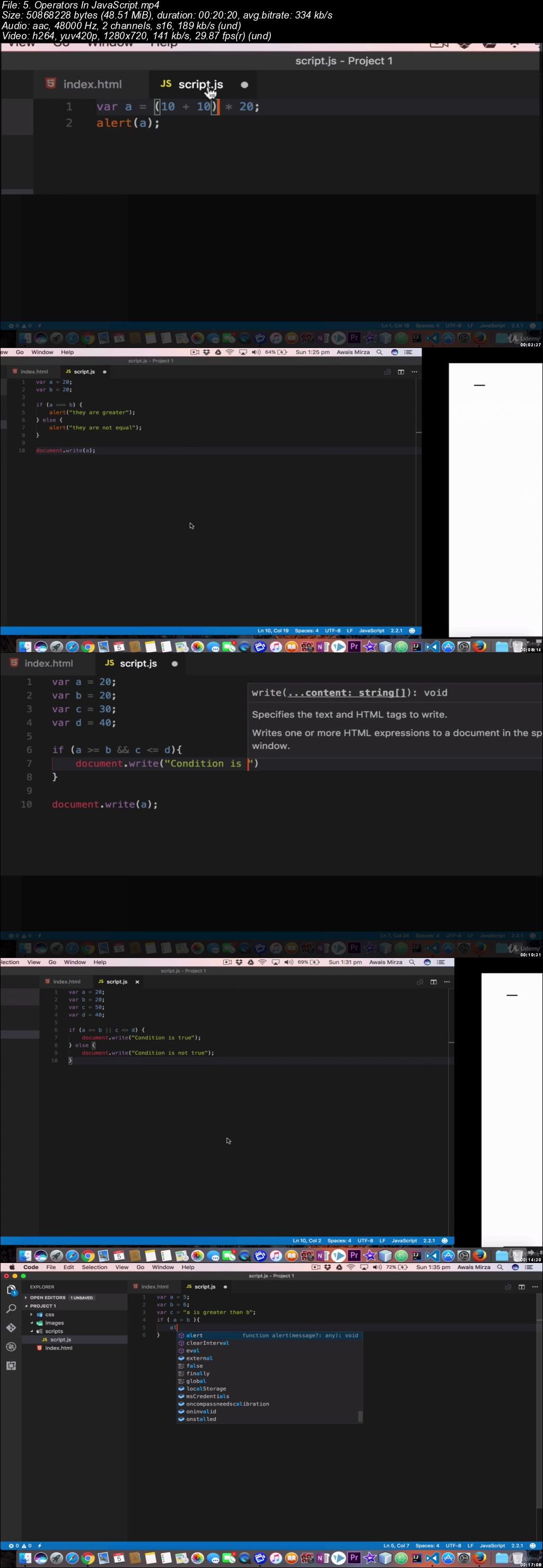Screen dimensions: 543x1568
Task: Click battery icon showing 64%
Action: pyautogui.click(x=282, y=352)
